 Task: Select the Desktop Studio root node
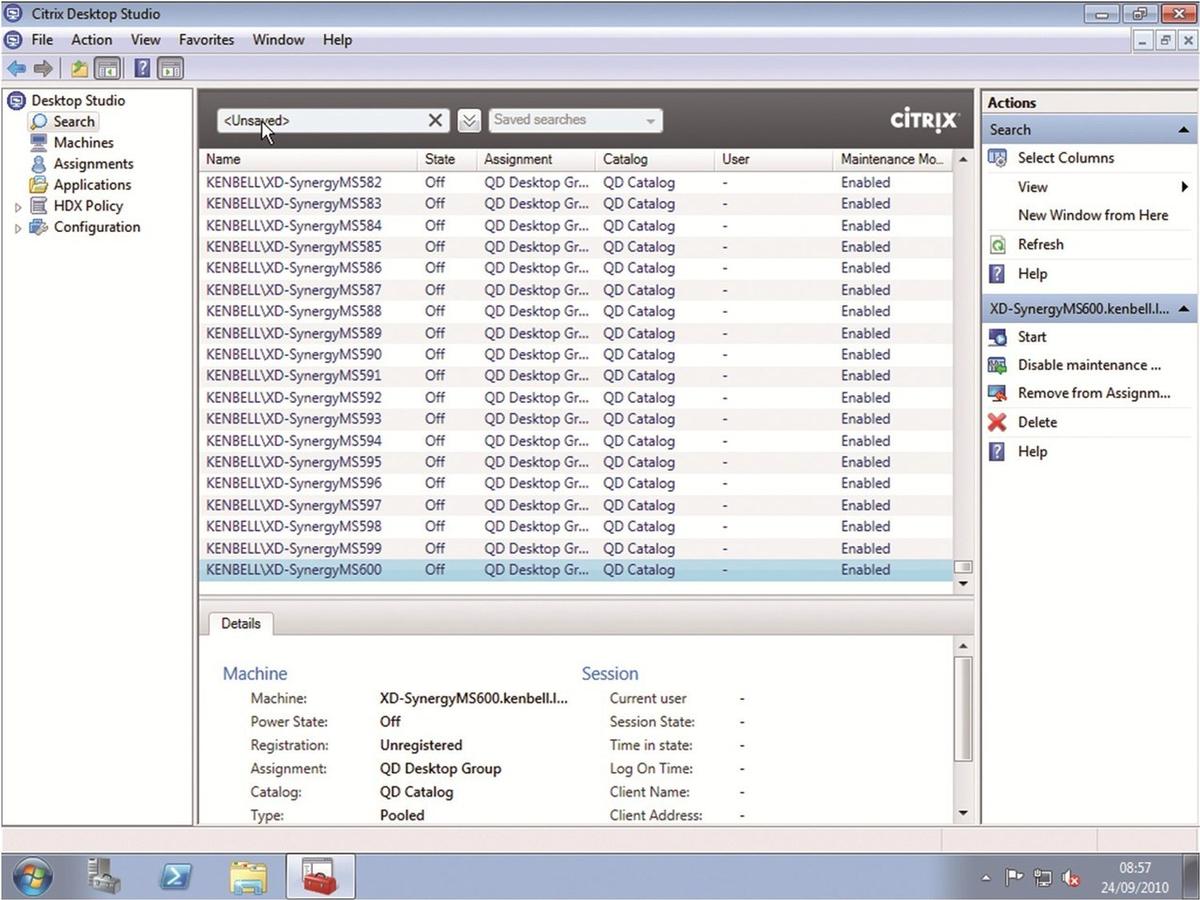pos(78,100)
